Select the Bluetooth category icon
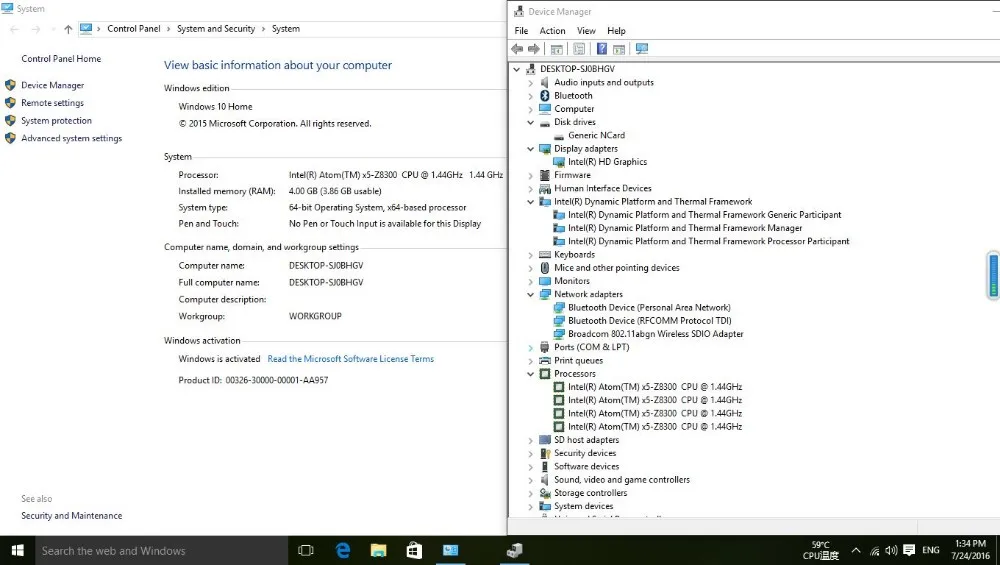Image resolution: width=1000 pixels, height=565 pixels. pyautogui.click(x=545, y=96)
